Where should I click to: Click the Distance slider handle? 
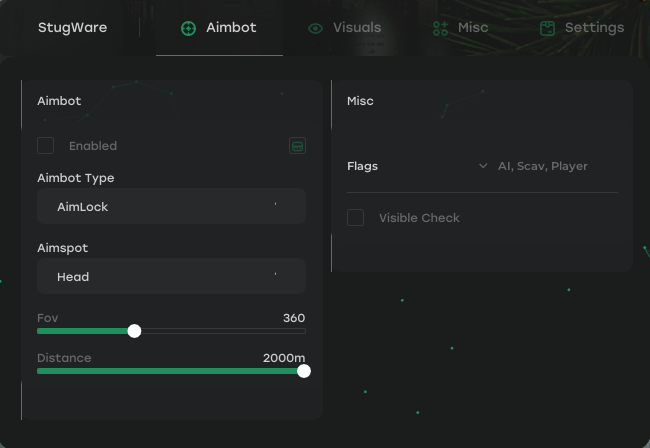tap(304, 371)
